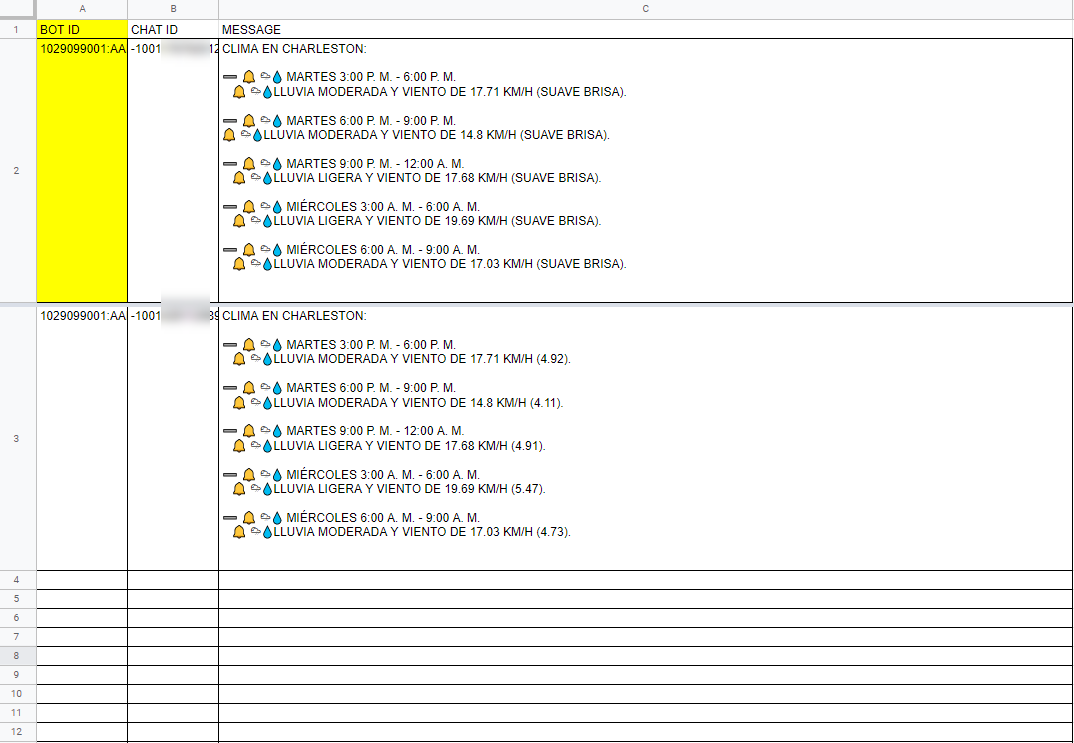Select column B header
This screenshot has width=1074, height=743.
click(173, 10)
